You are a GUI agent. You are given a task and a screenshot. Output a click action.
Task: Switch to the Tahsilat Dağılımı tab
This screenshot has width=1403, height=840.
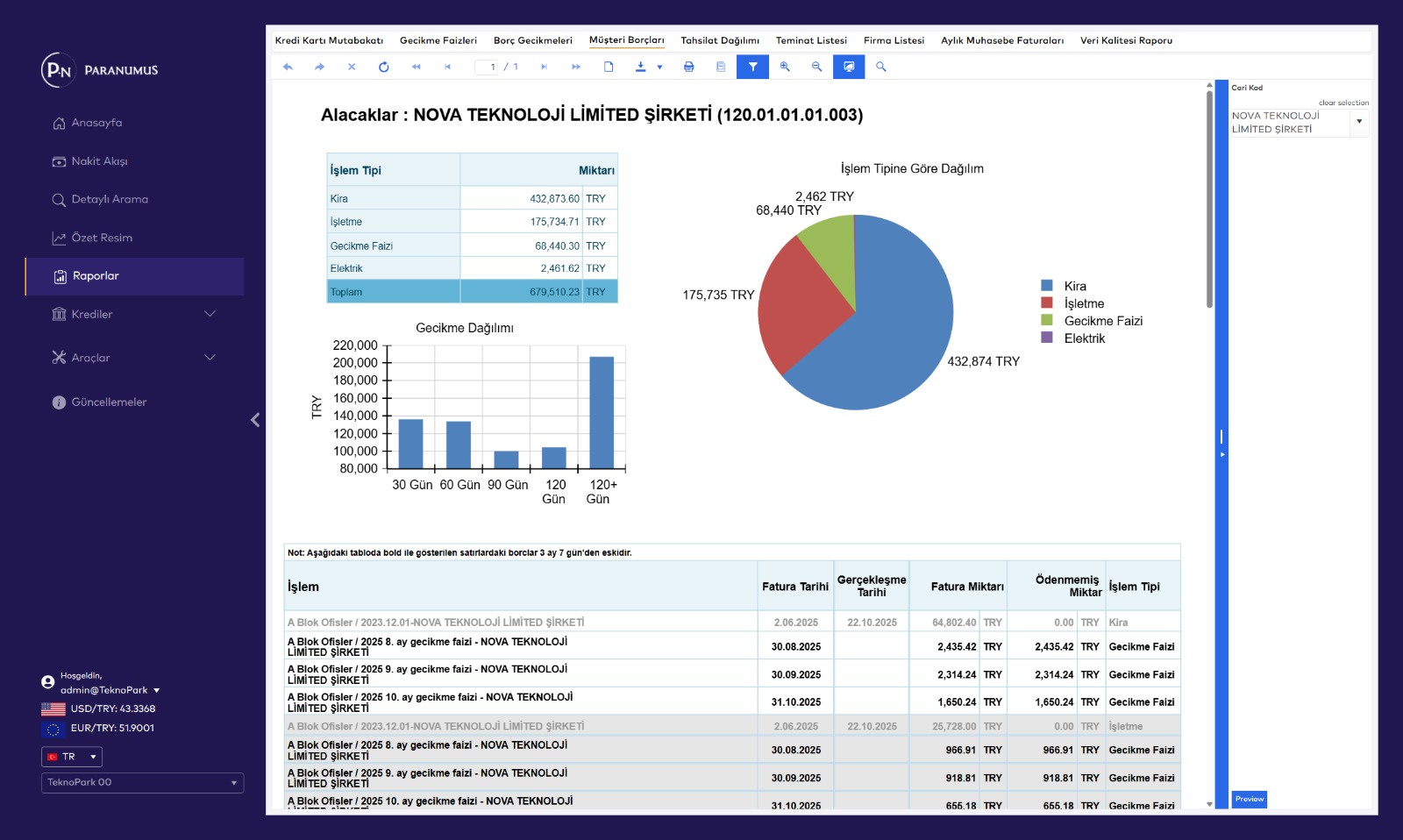point(720,40)
